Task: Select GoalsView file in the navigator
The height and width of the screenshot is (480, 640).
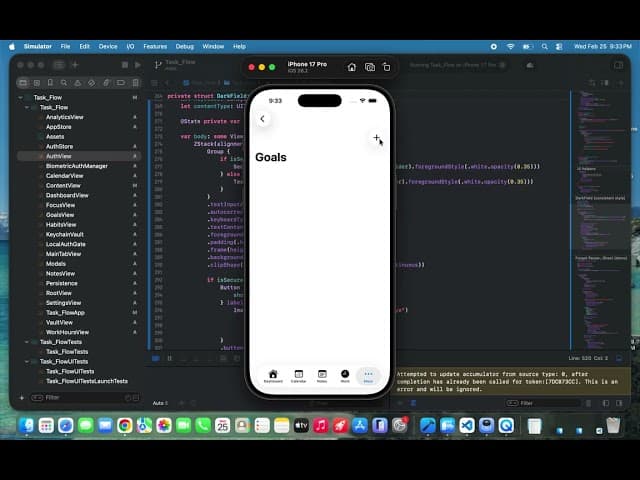Action: click(x=60, y=215)
